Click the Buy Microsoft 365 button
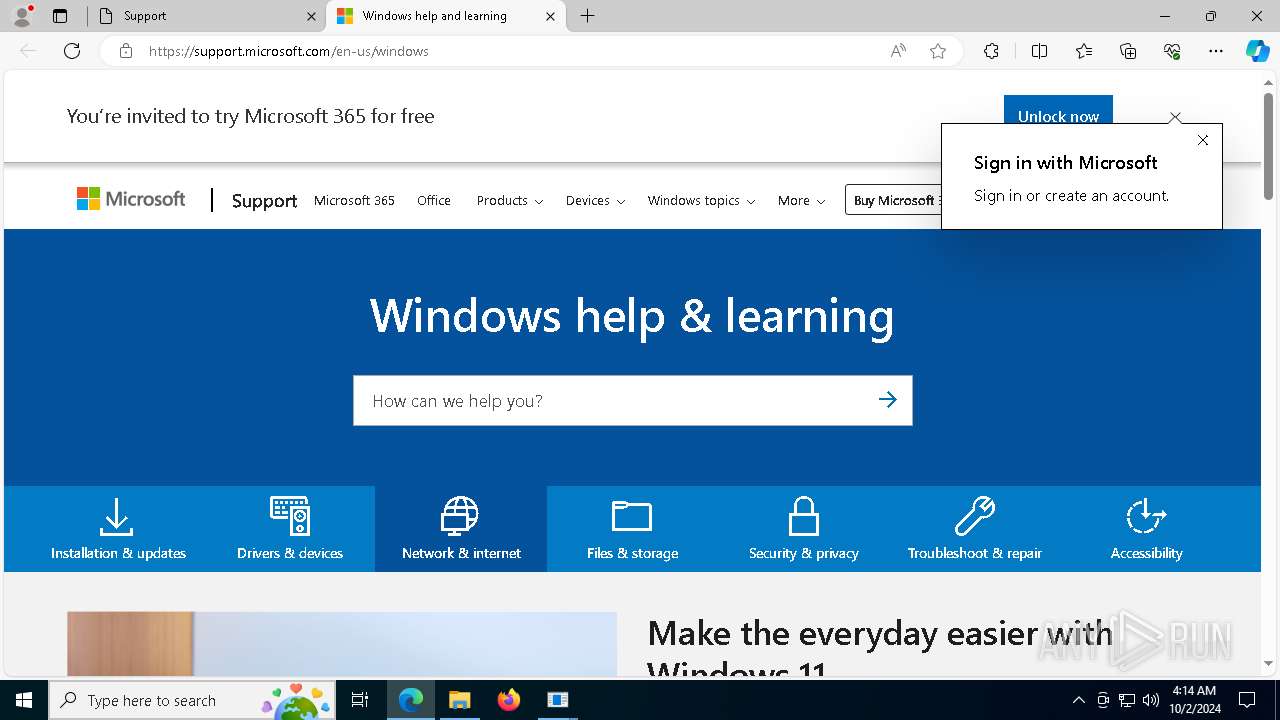 click(x=894, y=200)
